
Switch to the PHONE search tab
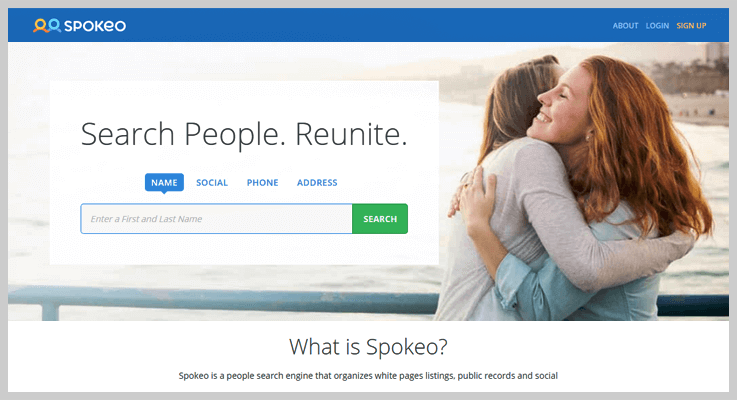coord(263,182)
